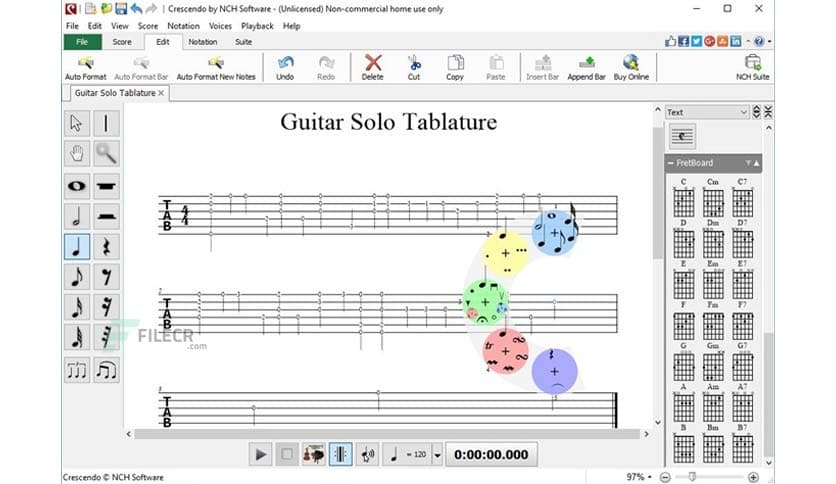Toggle the quarter note tool off
Image resolution: width=836 pixels, height=484 pixels.
click(x=76, y=247)
